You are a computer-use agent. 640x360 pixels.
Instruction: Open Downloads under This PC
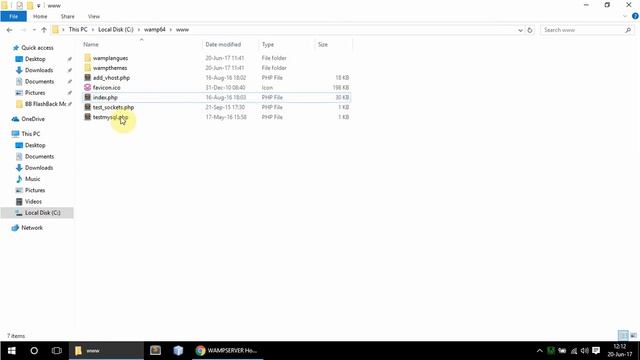(39, 168)
